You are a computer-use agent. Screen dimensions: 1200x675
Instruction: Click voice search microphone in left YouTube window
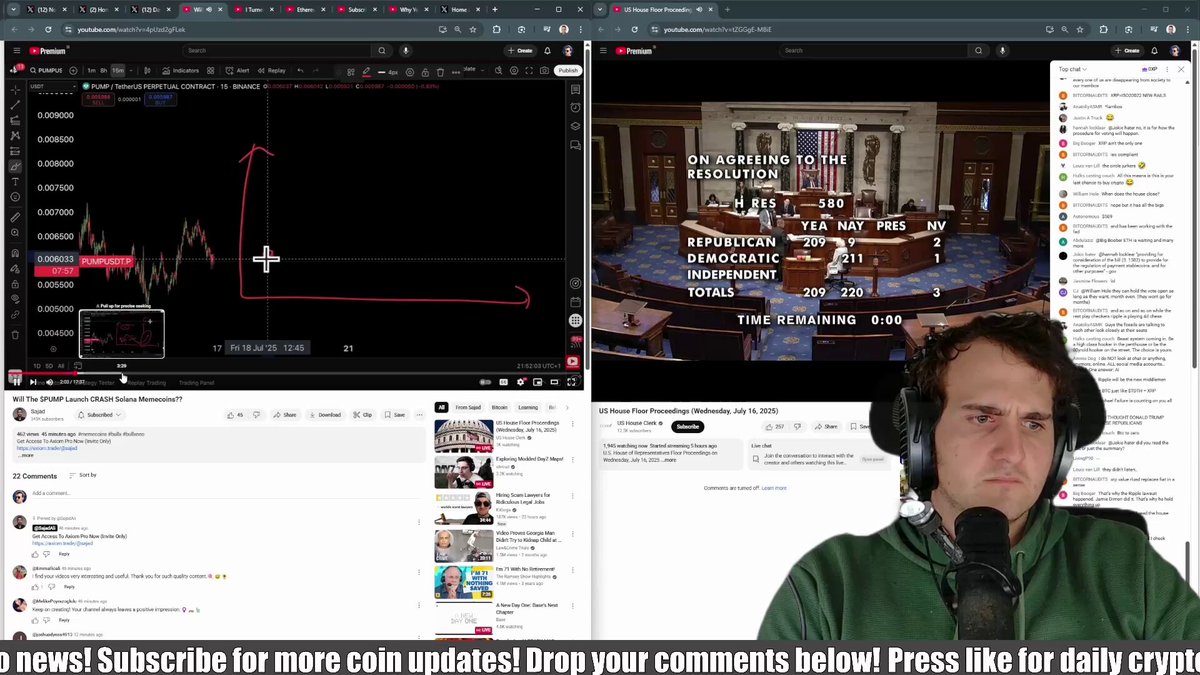(405, 50)
